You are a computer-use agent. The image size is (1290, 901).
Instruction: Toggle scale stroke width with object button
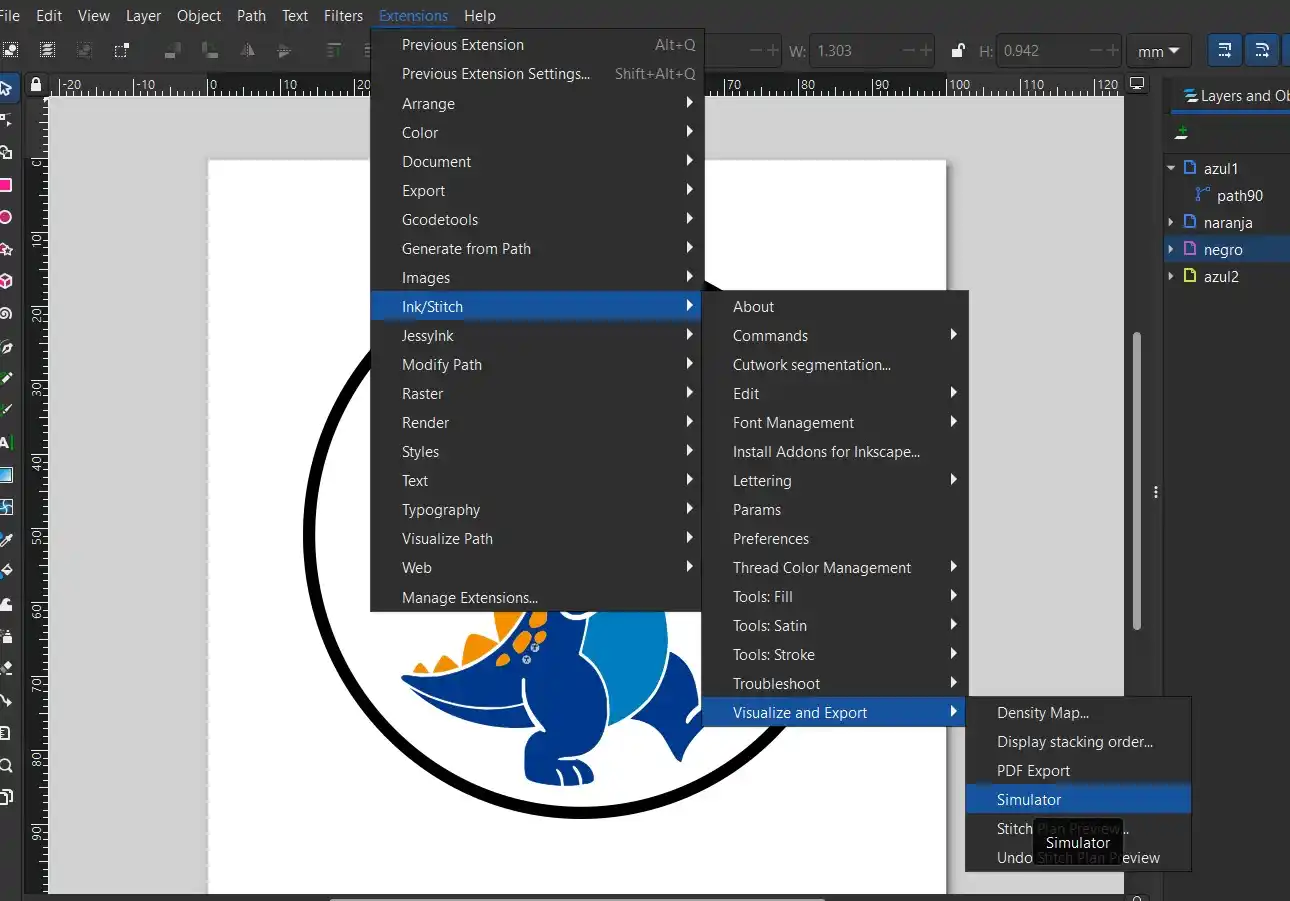point(1224,50)
